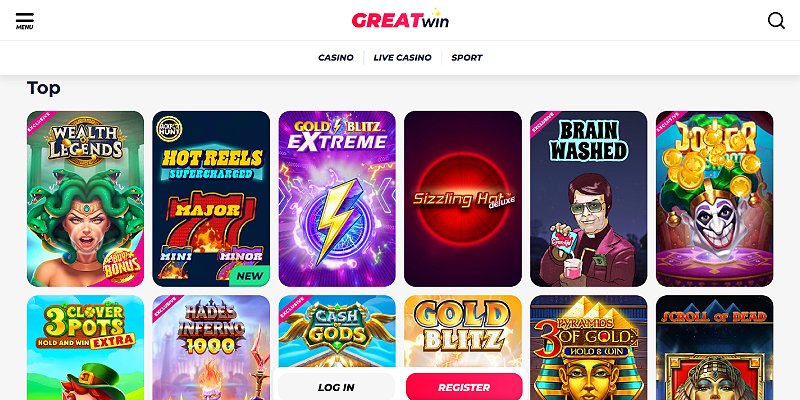The width and height of the screenshot is (800, 400).
Task: Open Cash of Gods game tile
Action: [x=337, y=332]
